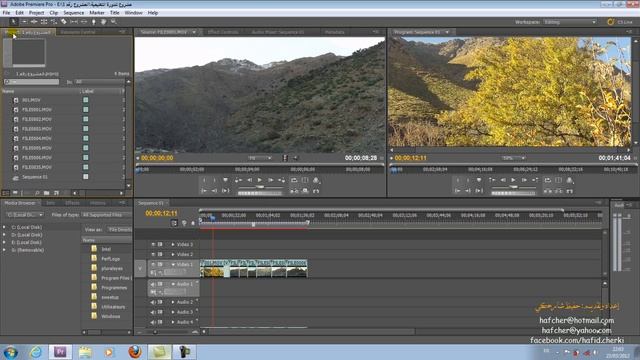Toggle sync lock on Audio 4 track

click(160, 322)
